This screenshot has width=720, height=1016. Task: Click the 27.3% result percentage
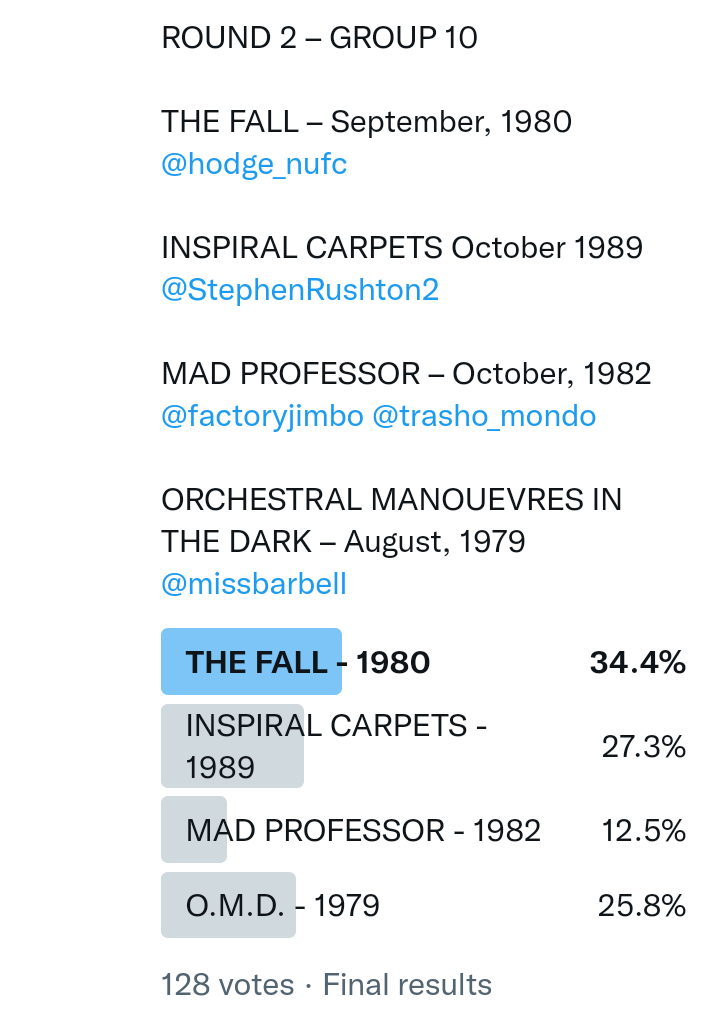pos(643,746)
